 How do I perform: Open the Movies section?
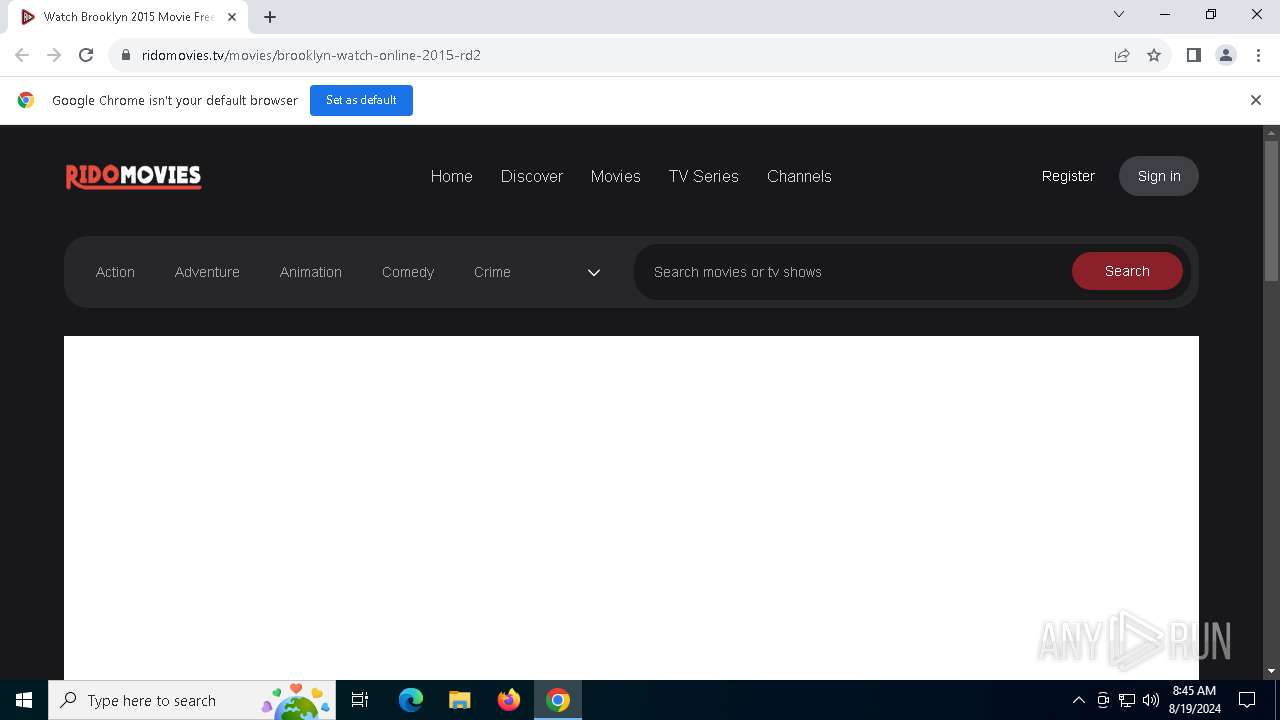pyautogui.click(x=615, y=176)
